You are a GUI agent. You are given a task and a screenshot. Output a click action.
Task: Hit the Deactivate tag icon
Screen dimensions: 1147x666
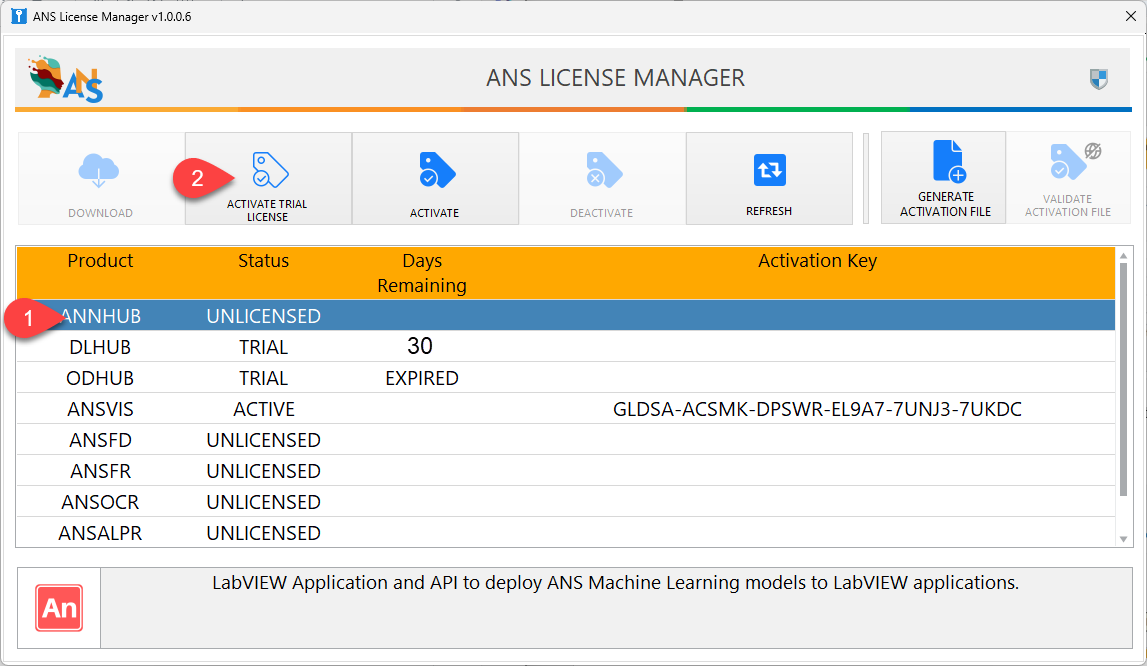tap(602, 171)
